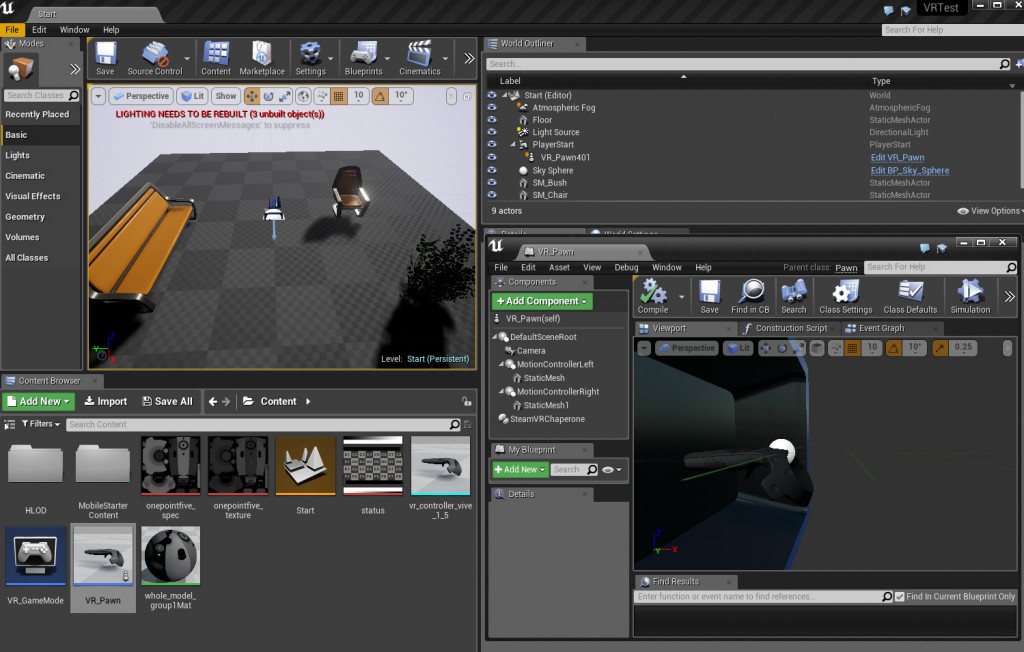Click the Content Browser lock icon
This screenshot has width=1024, height=652.
(x=466, y=402)
